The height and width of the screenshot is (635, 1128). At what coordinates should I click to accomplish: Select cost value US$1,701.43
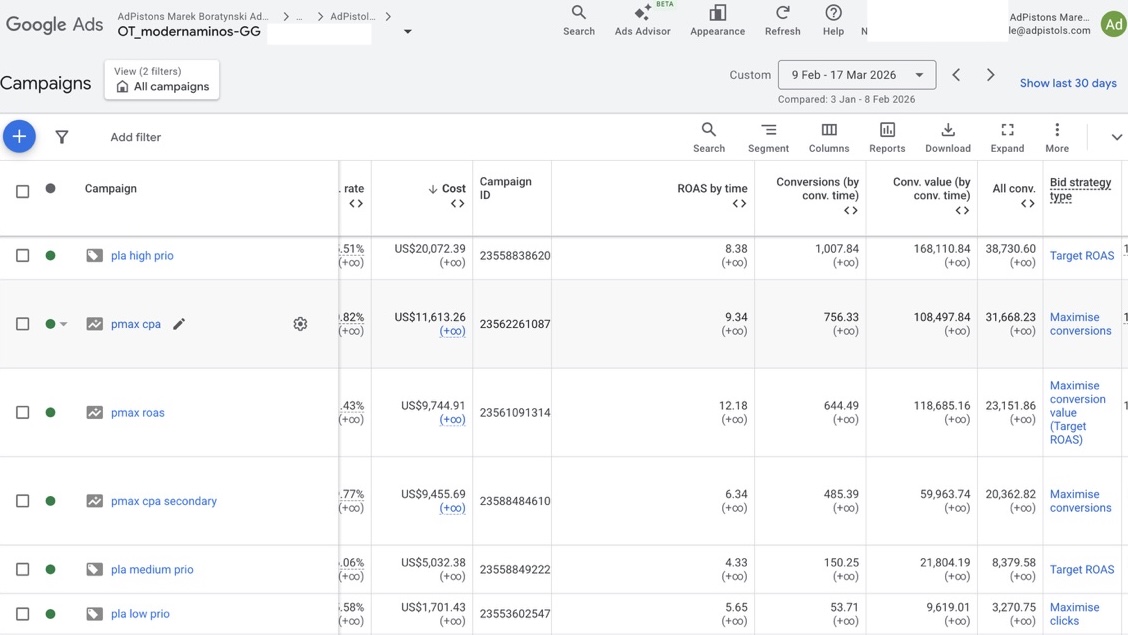click(433, 607)
